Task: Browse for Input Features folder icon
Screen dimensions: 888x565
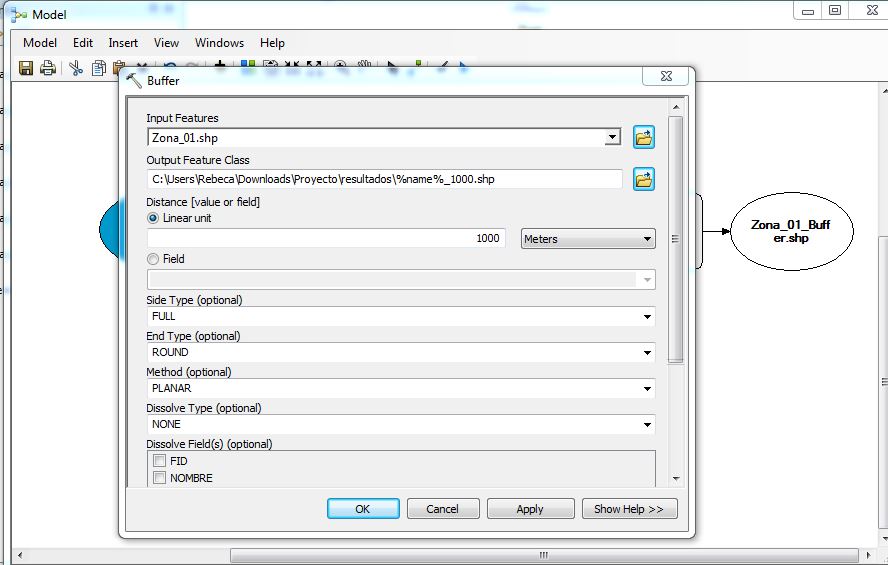Action: tap(644, 138)
